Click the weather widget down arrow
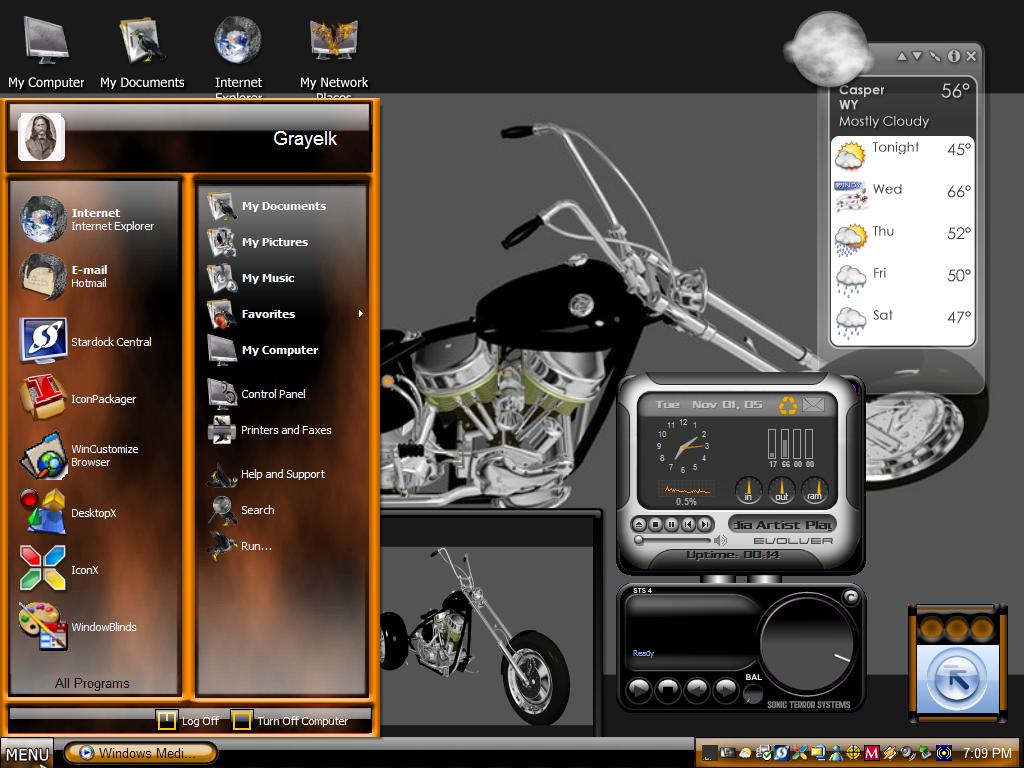 coord(917,56)
